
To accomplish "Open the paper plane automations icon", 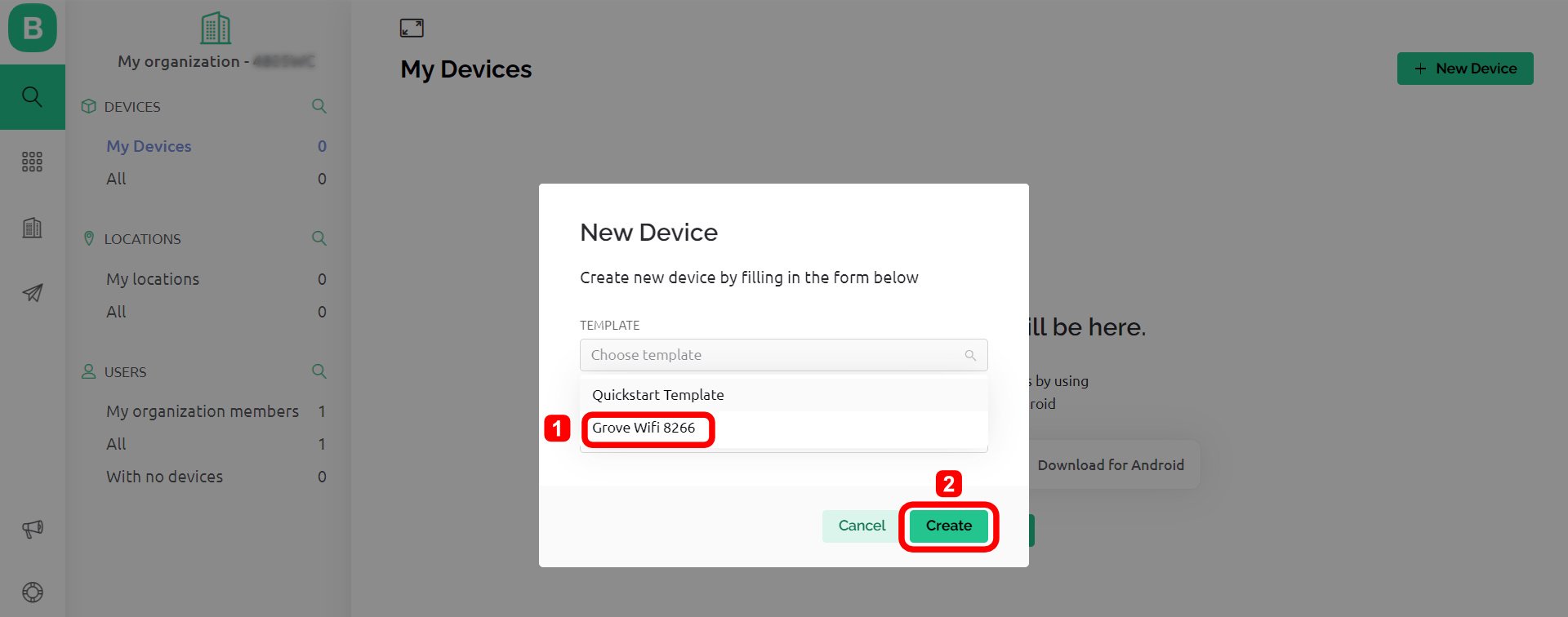I will coord(32,293).
